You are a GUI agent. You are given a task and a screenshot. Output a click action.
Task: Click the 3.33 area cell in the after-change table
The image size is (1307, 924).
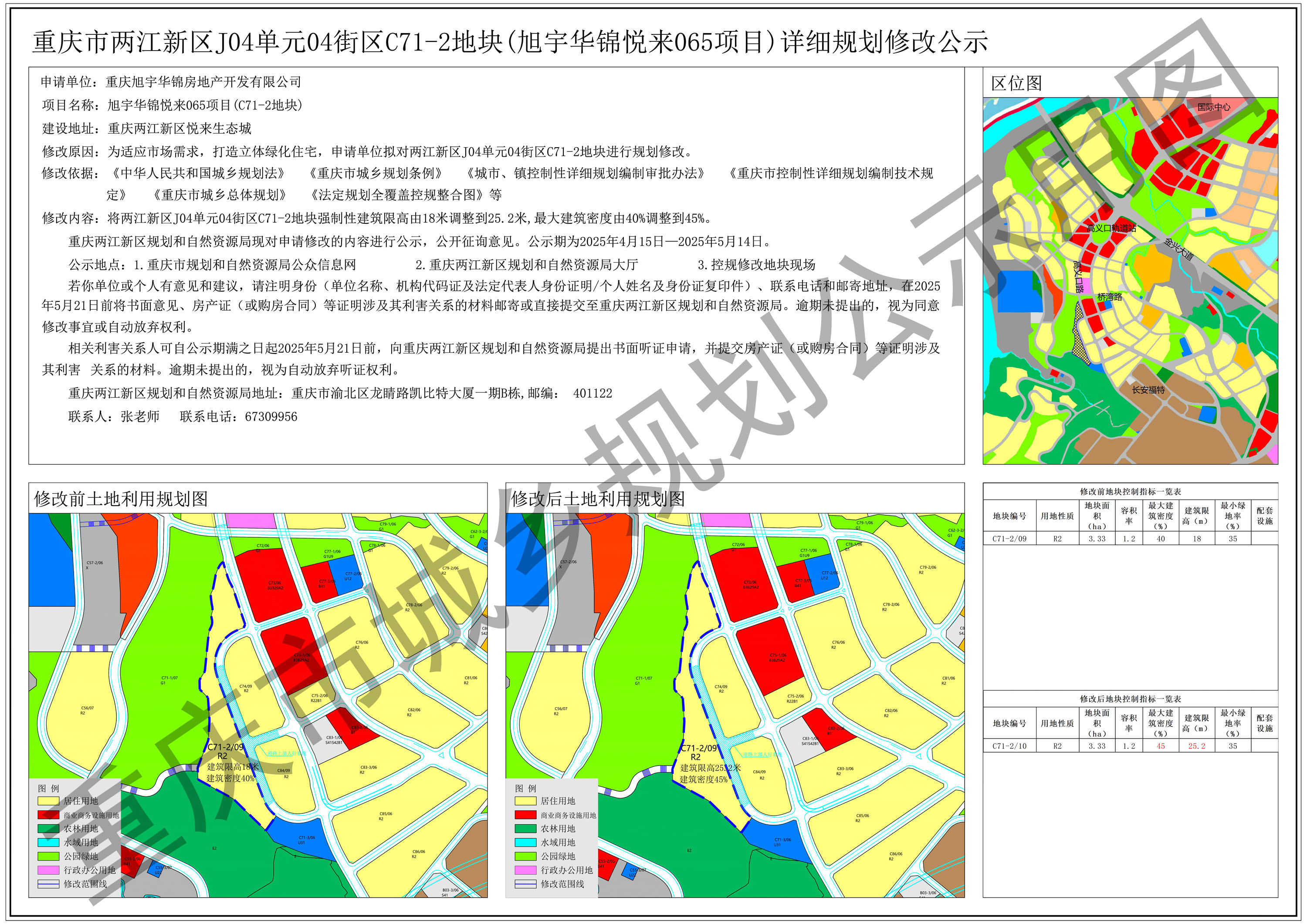(1097, 746)
